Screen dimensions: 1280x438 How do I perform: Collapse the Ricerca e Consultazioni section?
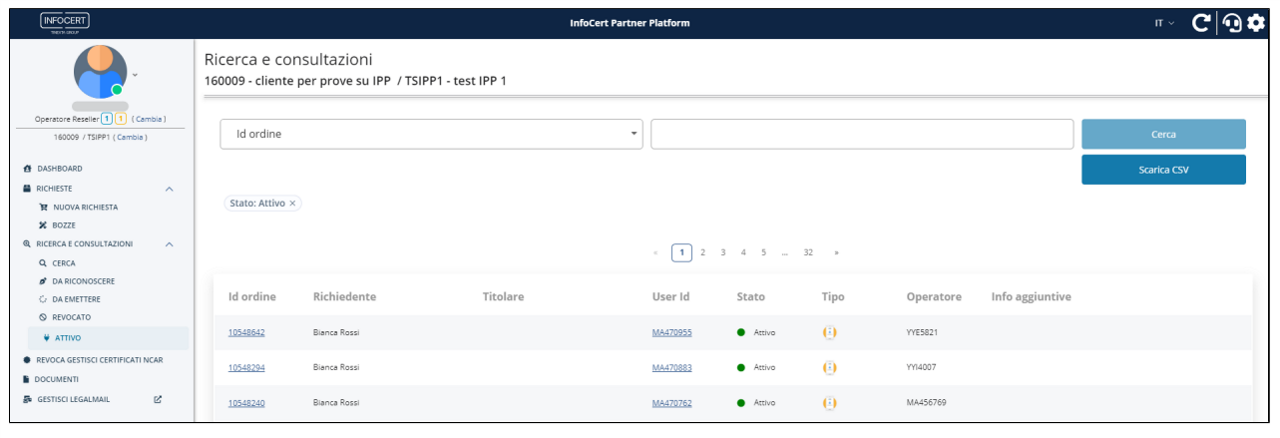tap(169, 244)
